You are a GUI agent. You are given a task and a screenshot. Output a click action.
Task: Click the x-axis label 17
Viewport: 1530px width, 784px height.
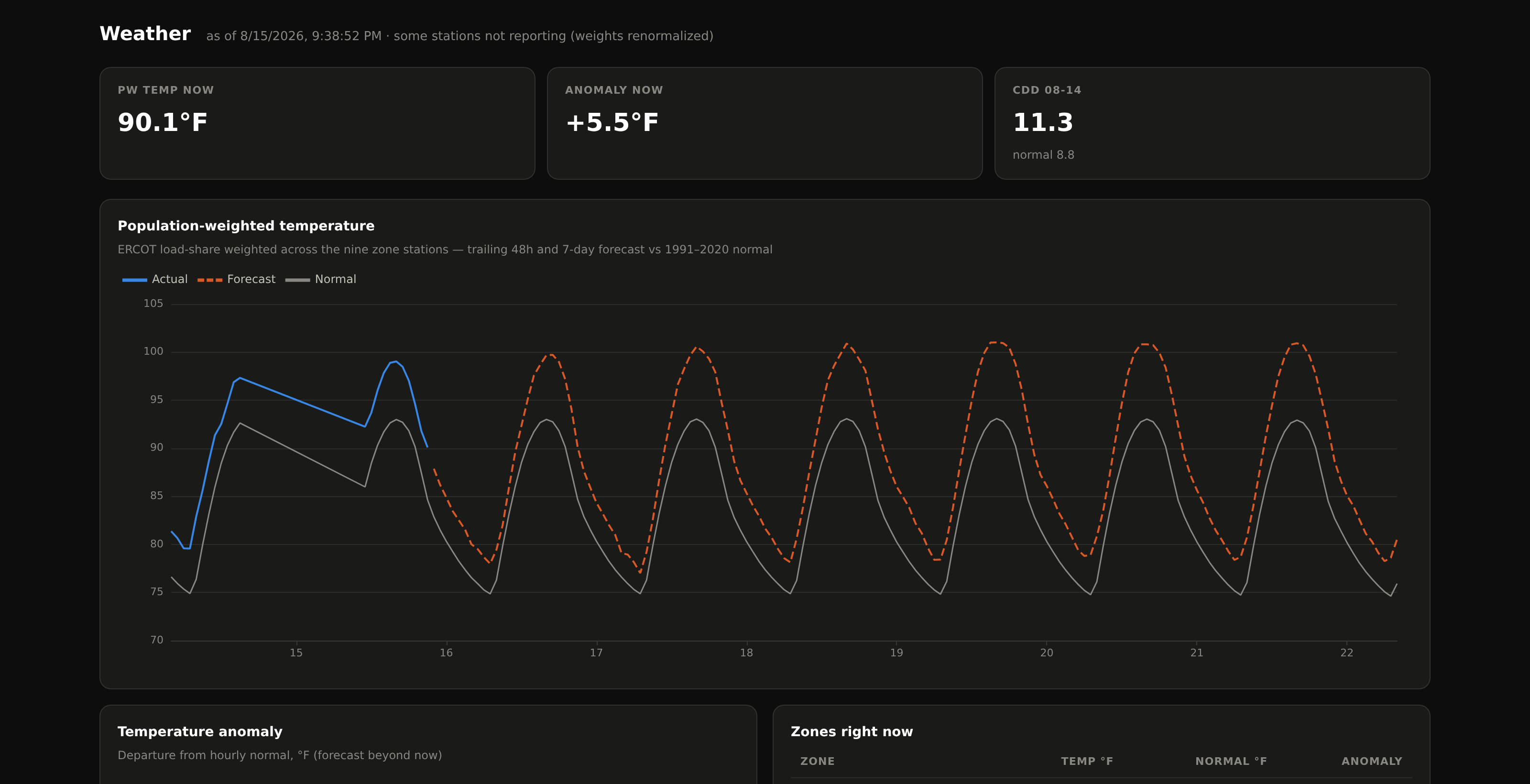596,653
